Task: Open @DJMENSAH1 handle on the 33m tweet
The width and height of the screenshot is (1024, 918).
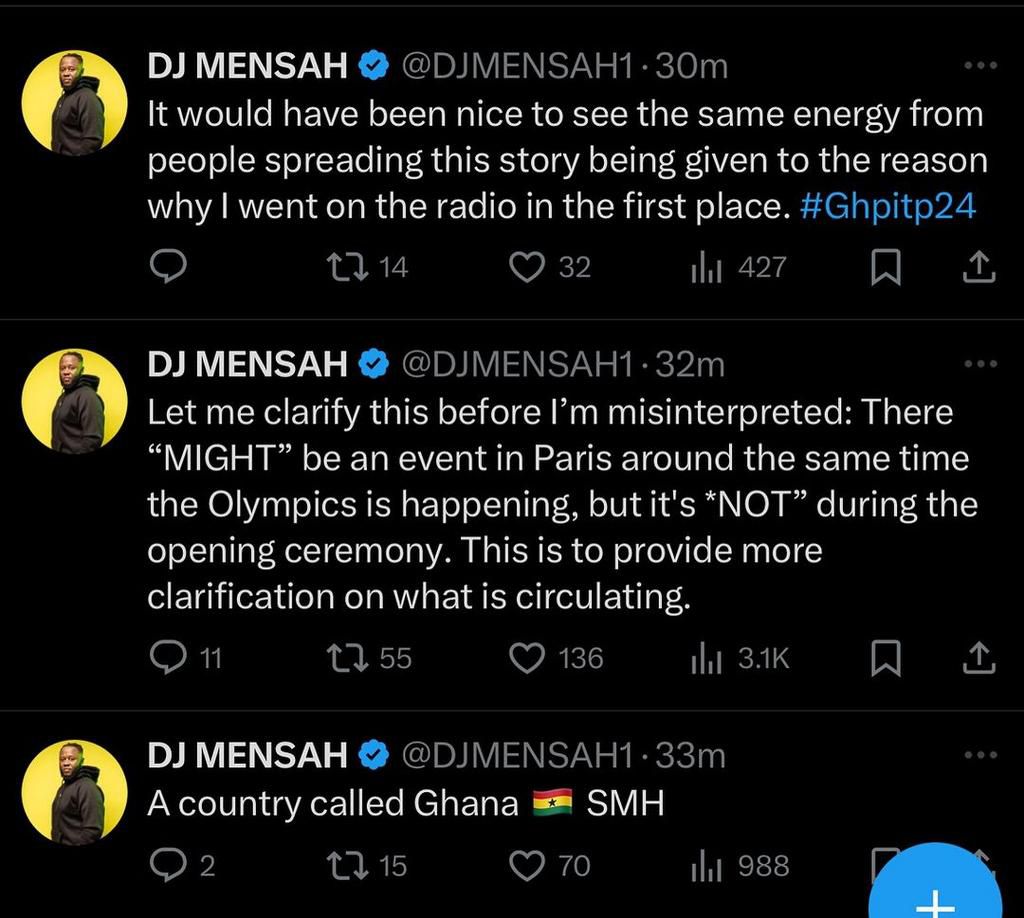Action: tap(516, 756)
